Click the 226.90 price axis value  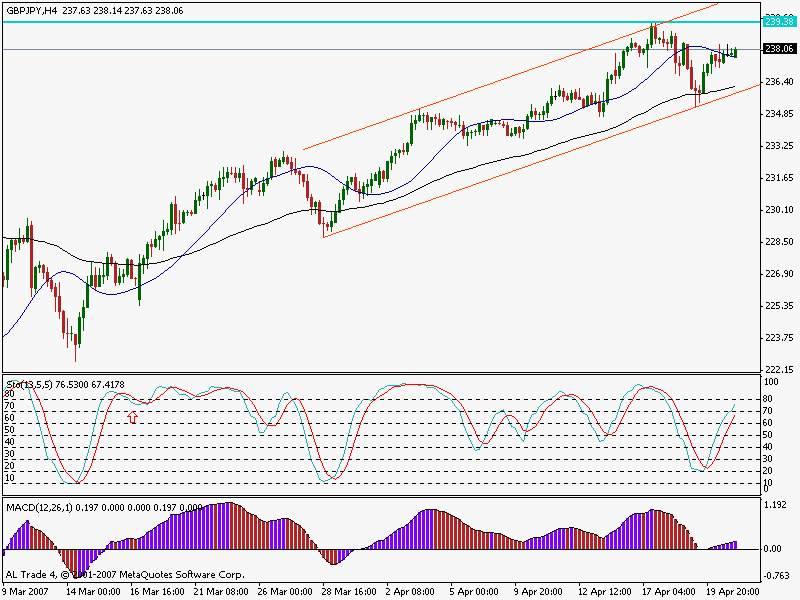point(779,274)
